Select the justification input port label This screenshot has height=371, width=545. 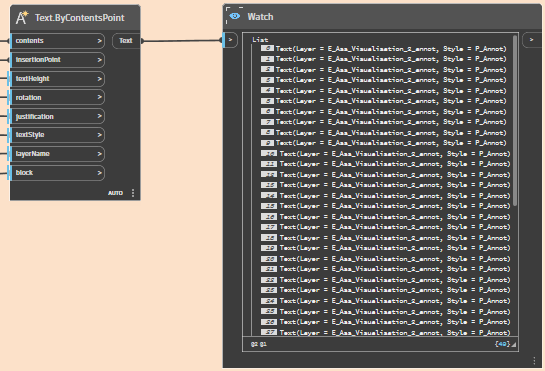click(x=35, y=116)
